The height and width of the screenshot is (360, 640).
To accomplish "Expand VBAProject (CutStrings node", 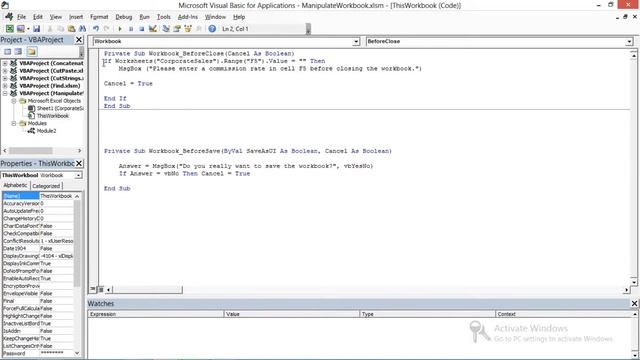I will click(5, 78).
